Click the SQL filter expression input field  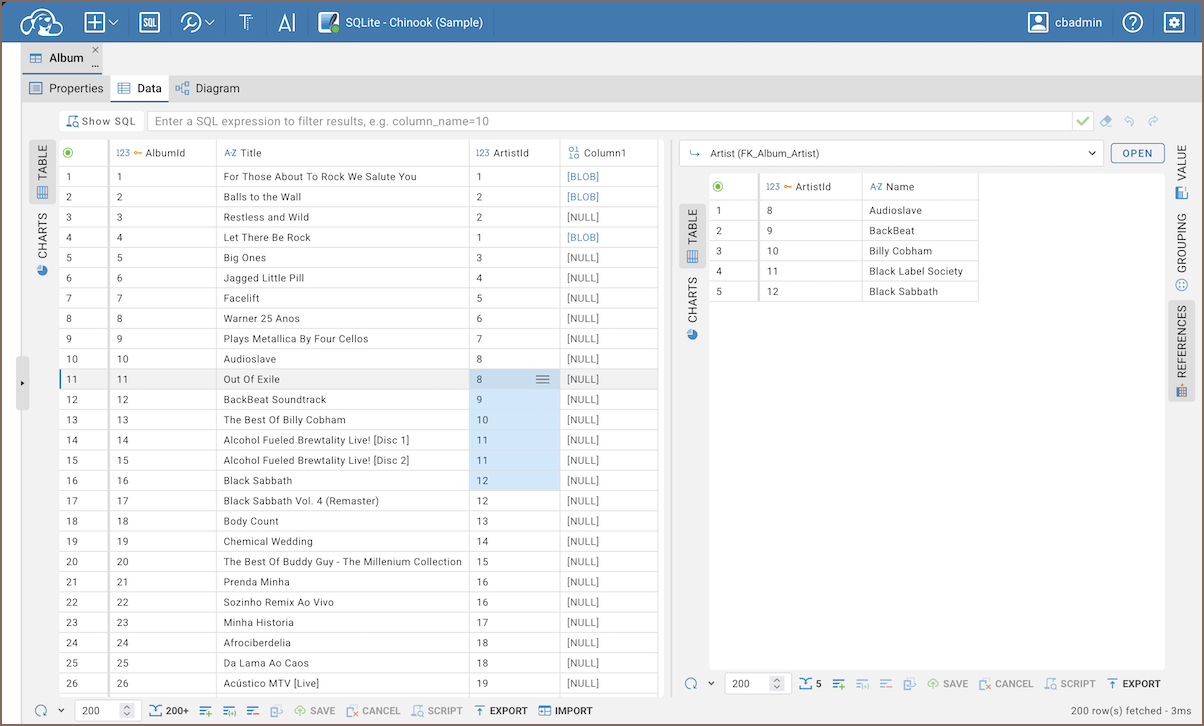click(609, 121)
